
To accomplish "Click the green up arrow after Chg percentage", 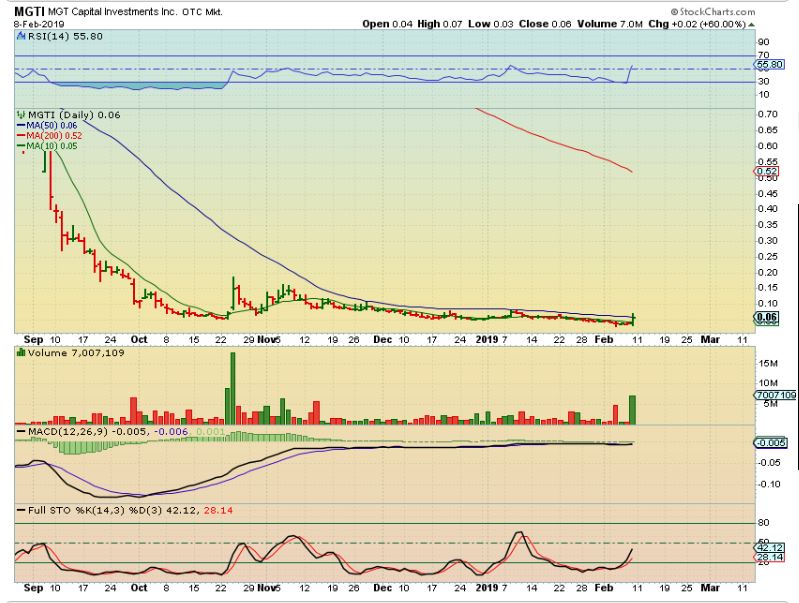I will click(751, 24).
